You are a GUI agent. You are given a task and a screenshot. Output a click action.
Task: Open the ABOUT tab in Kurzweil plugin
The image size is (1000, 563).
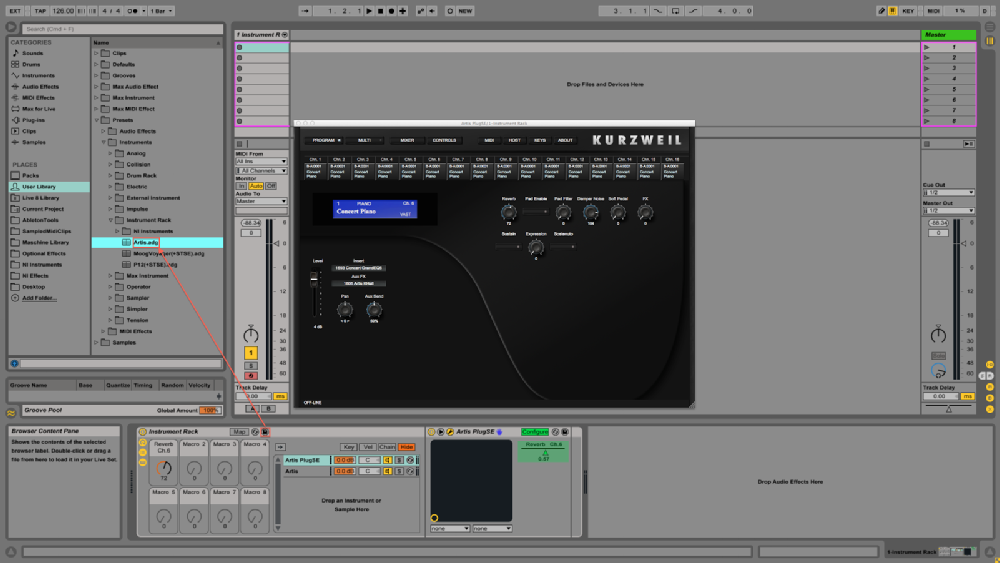(565, 140)
